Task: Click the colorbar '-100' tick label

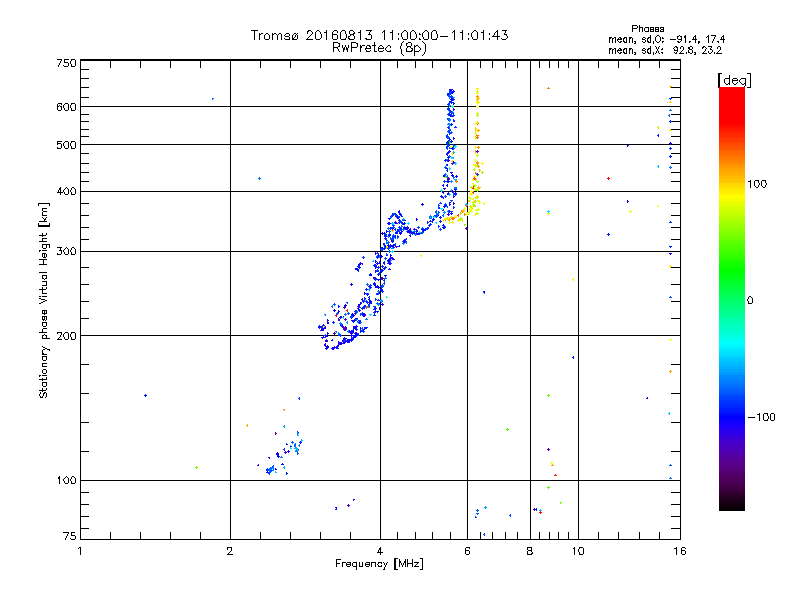Action: click(x=762, y=417)
